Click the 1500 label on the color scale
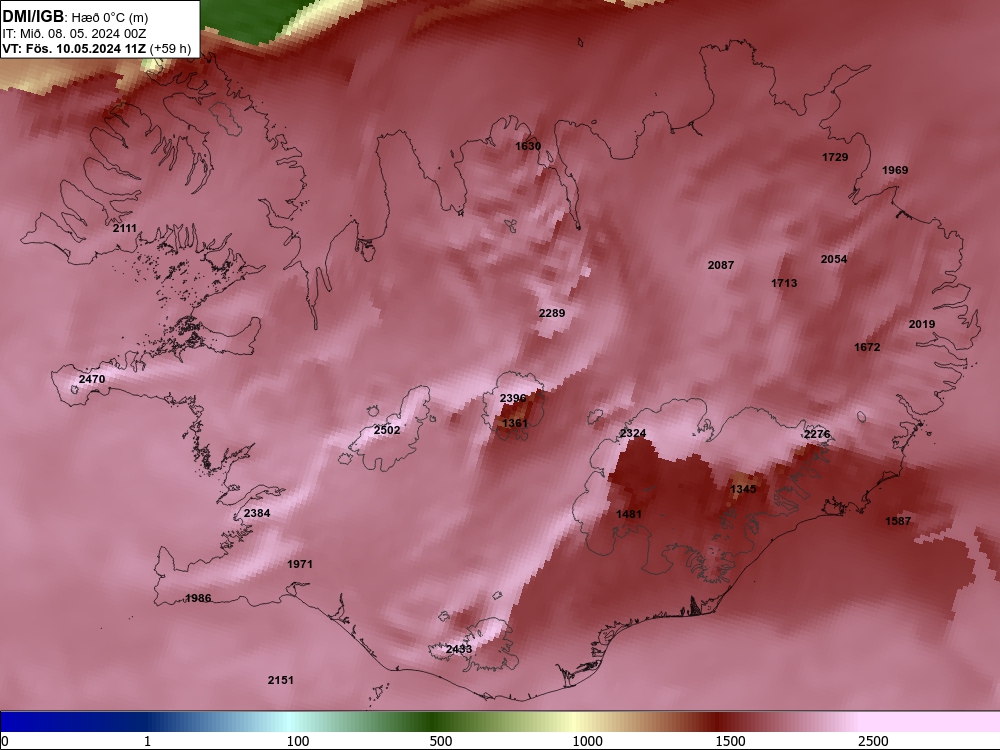The height and width of the screenshot is (750, 1000). coord(730,741)
